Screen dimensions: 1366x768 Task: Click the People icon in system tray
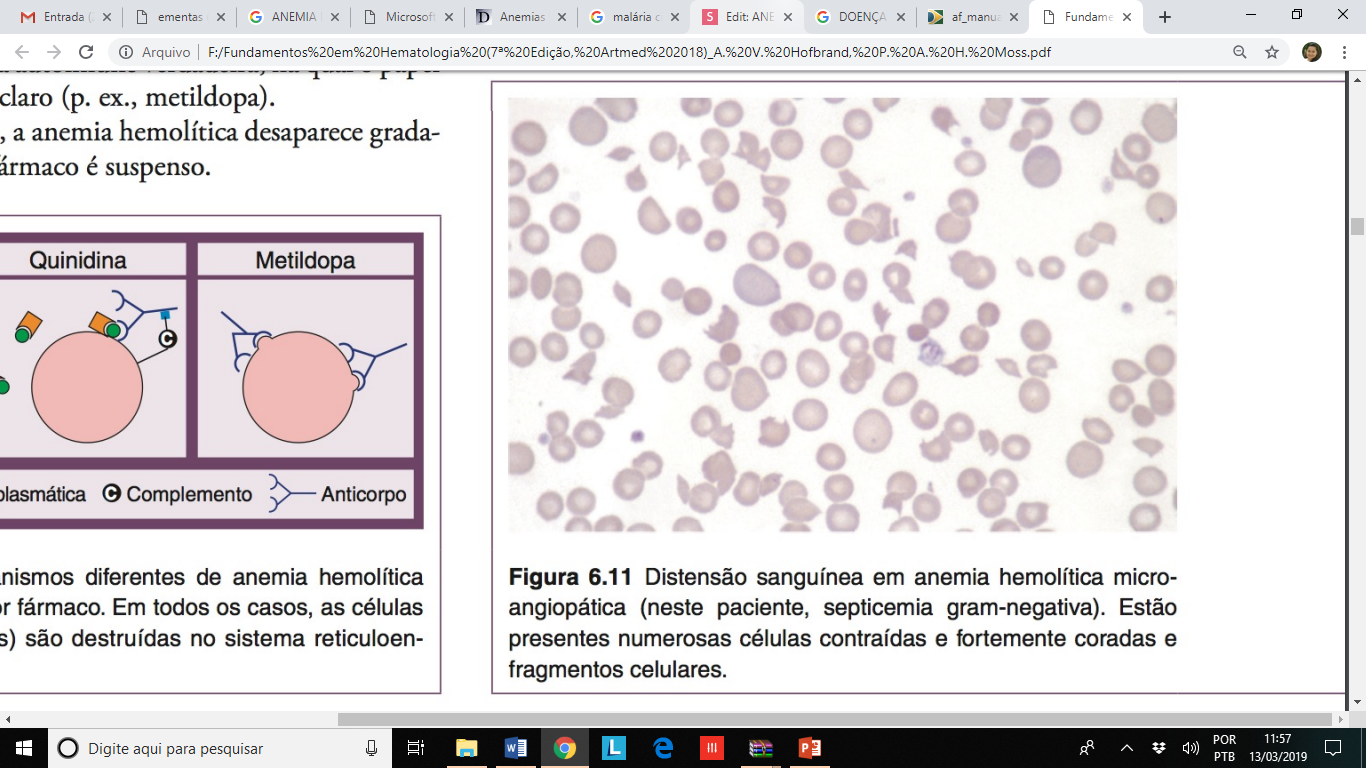pyautogui.click(x=1087, y=748)
